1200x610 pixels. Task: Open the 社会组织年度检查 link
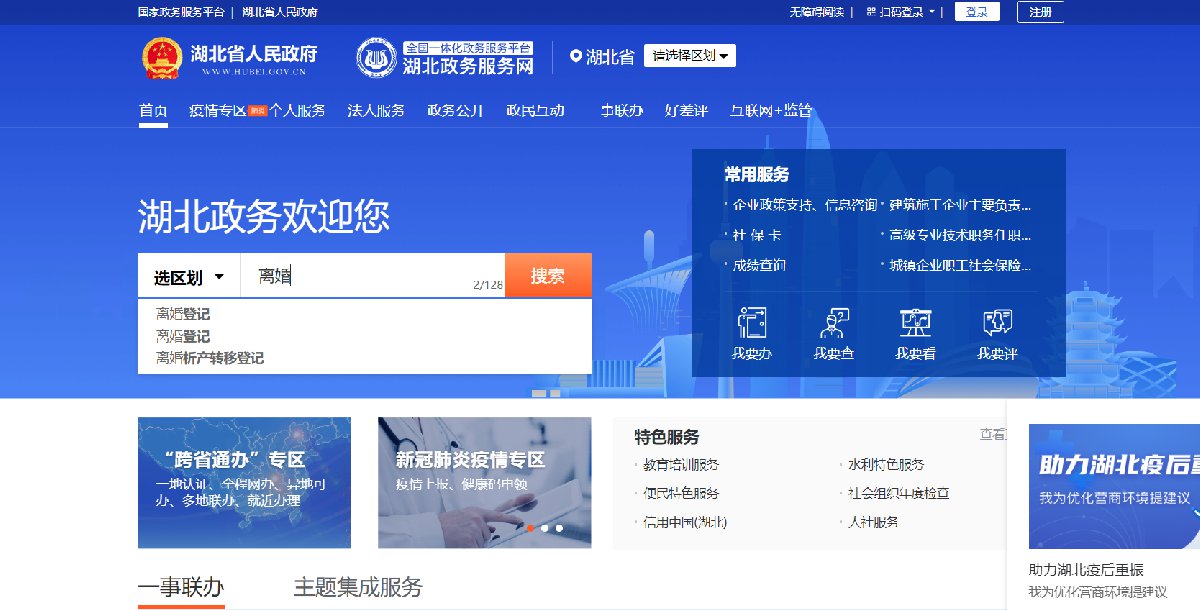899,493
